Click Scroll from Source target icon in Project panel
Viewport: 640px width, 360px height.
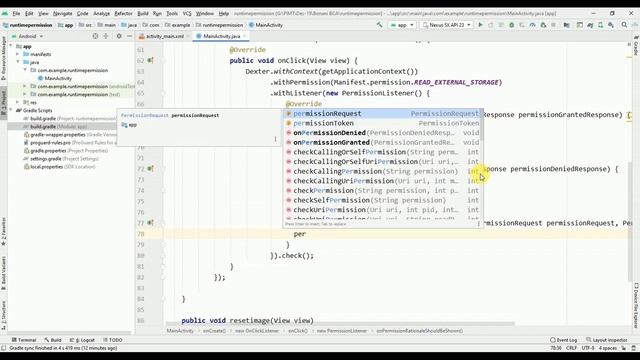click(95, 36)
